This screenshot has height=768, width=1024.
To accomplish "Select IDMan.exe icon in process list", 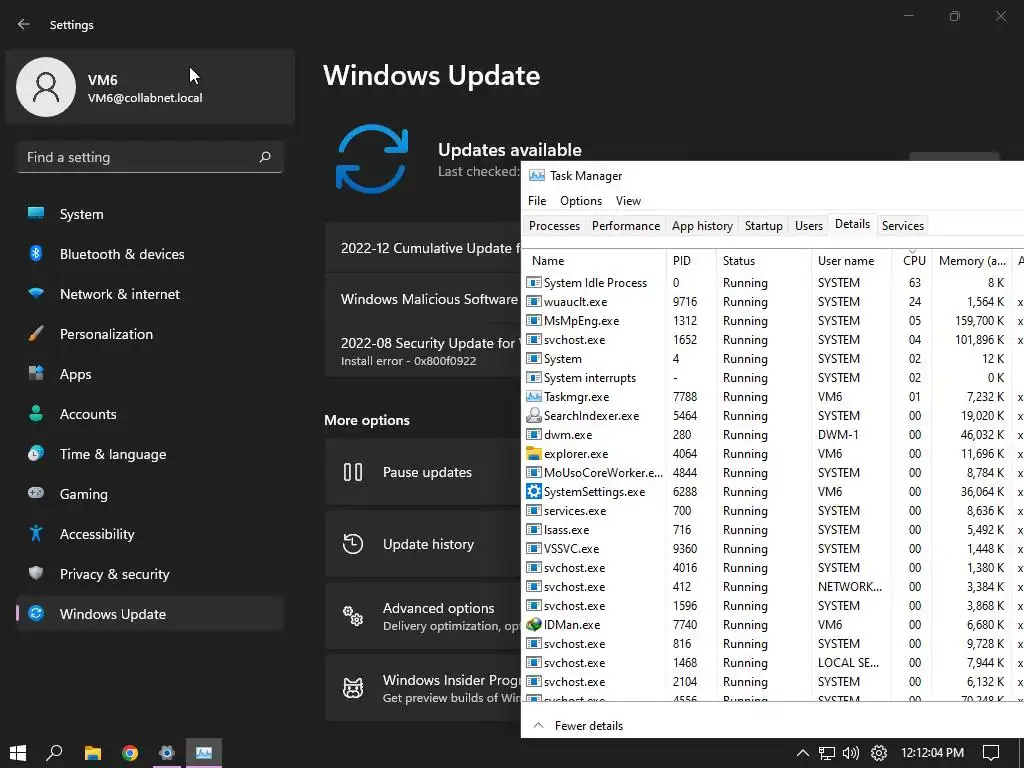I will coord(534,624).
